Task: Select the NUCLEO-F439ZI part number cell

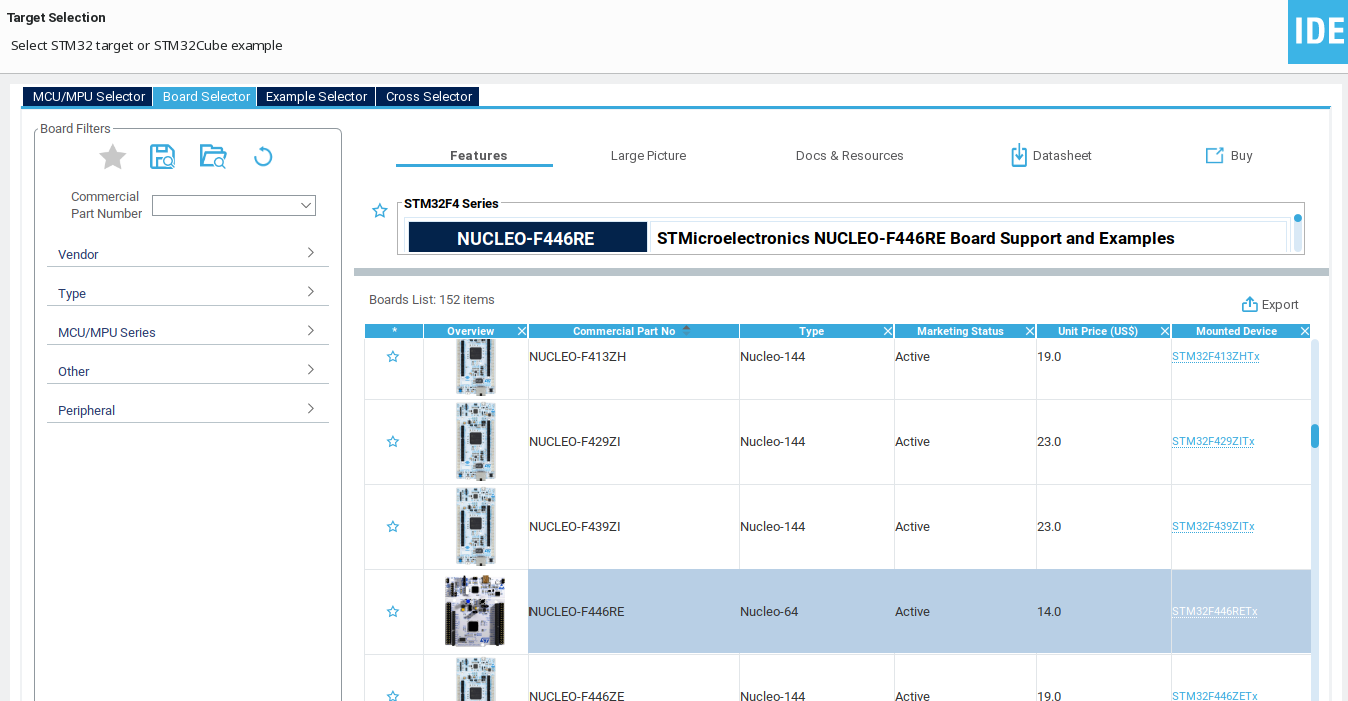Action: pos(634,526)
